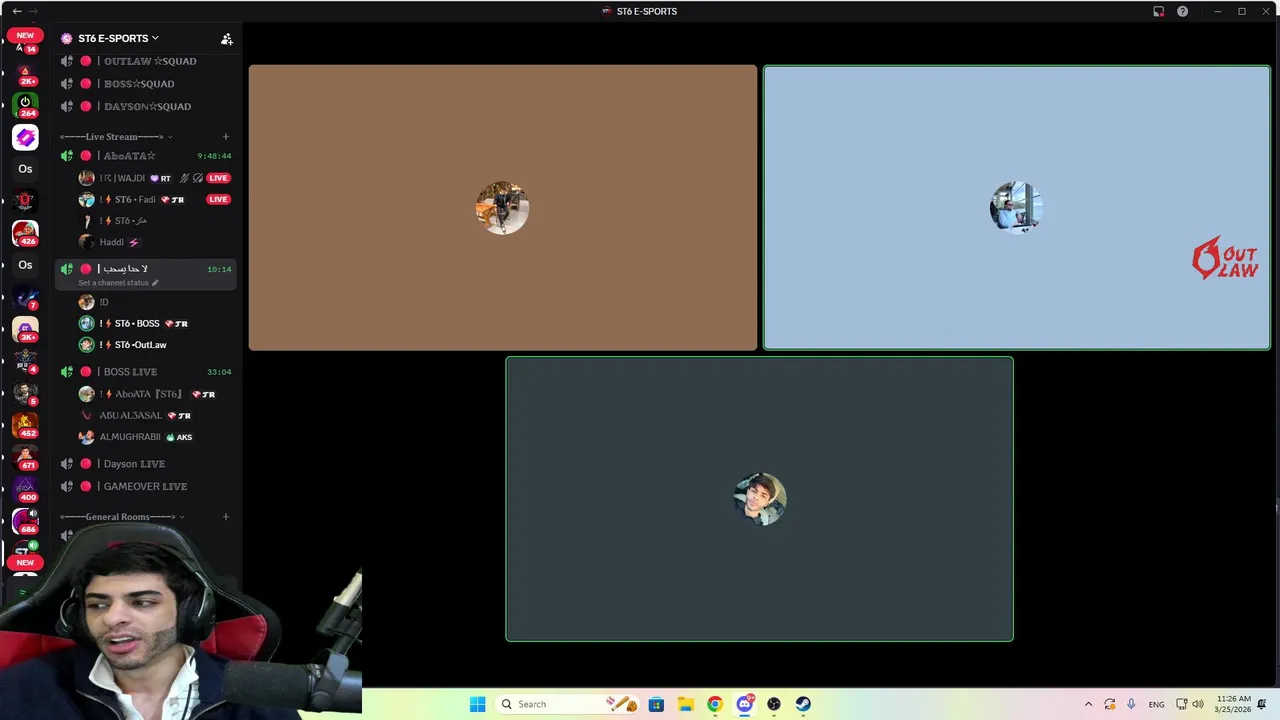The width and height of the screenshot is (1280, 720).
Task: Click the NEW unreads pill atop server list
Action: click(x=25, y=35)
